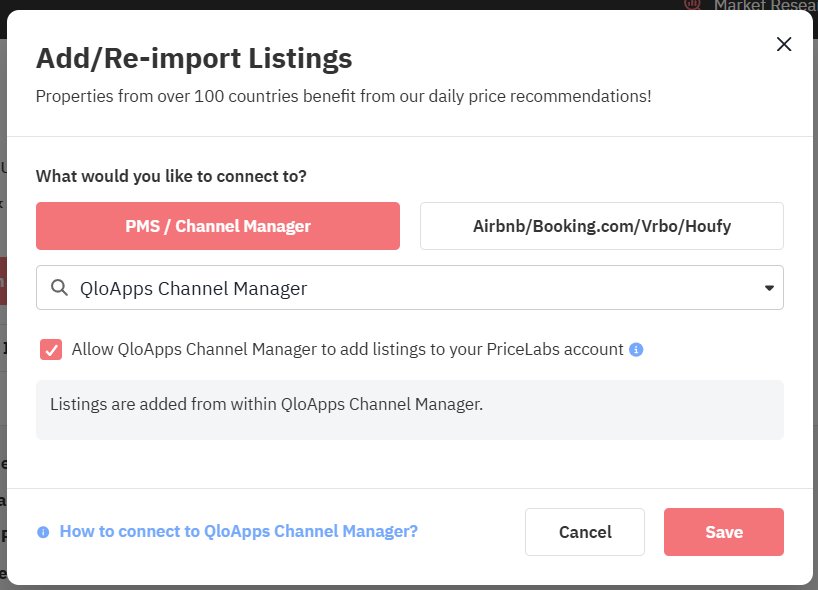This screenshot has height=590, width=818.
Task: Open the QloApps Channel Manager combo box
Action: click(400, 288)
